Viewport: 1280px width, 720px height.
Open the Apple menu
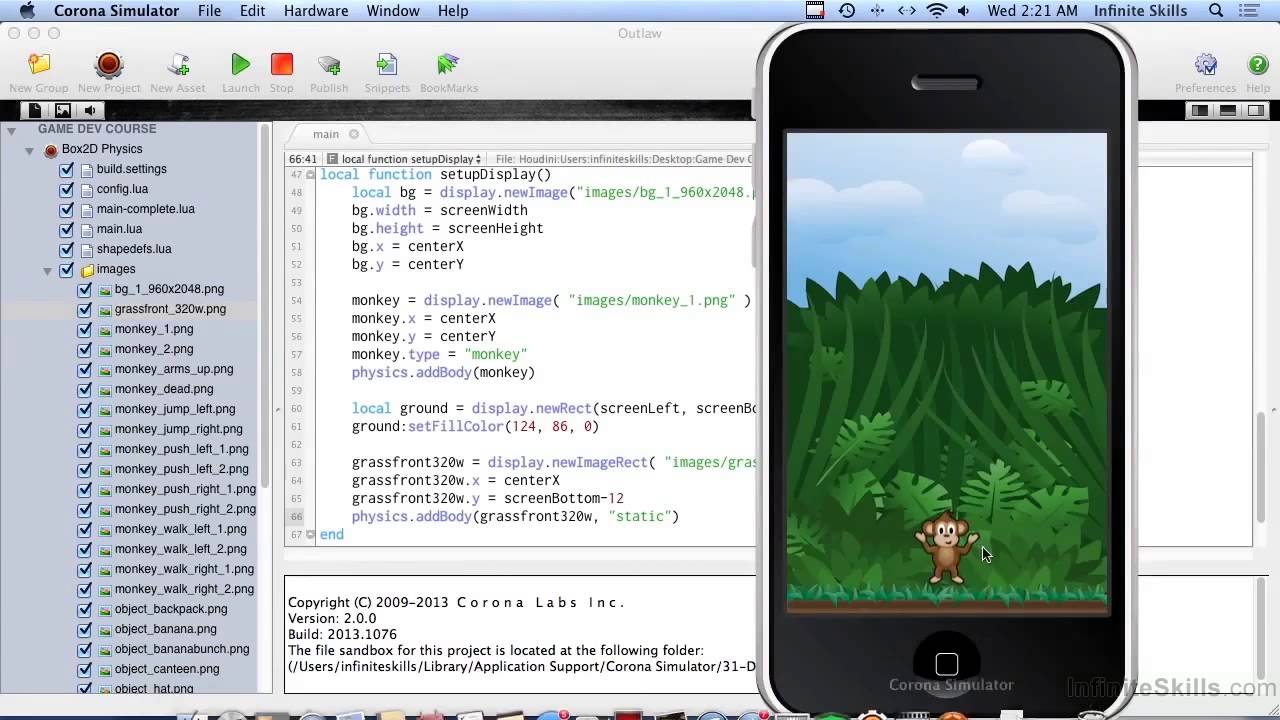pos(27,11)
